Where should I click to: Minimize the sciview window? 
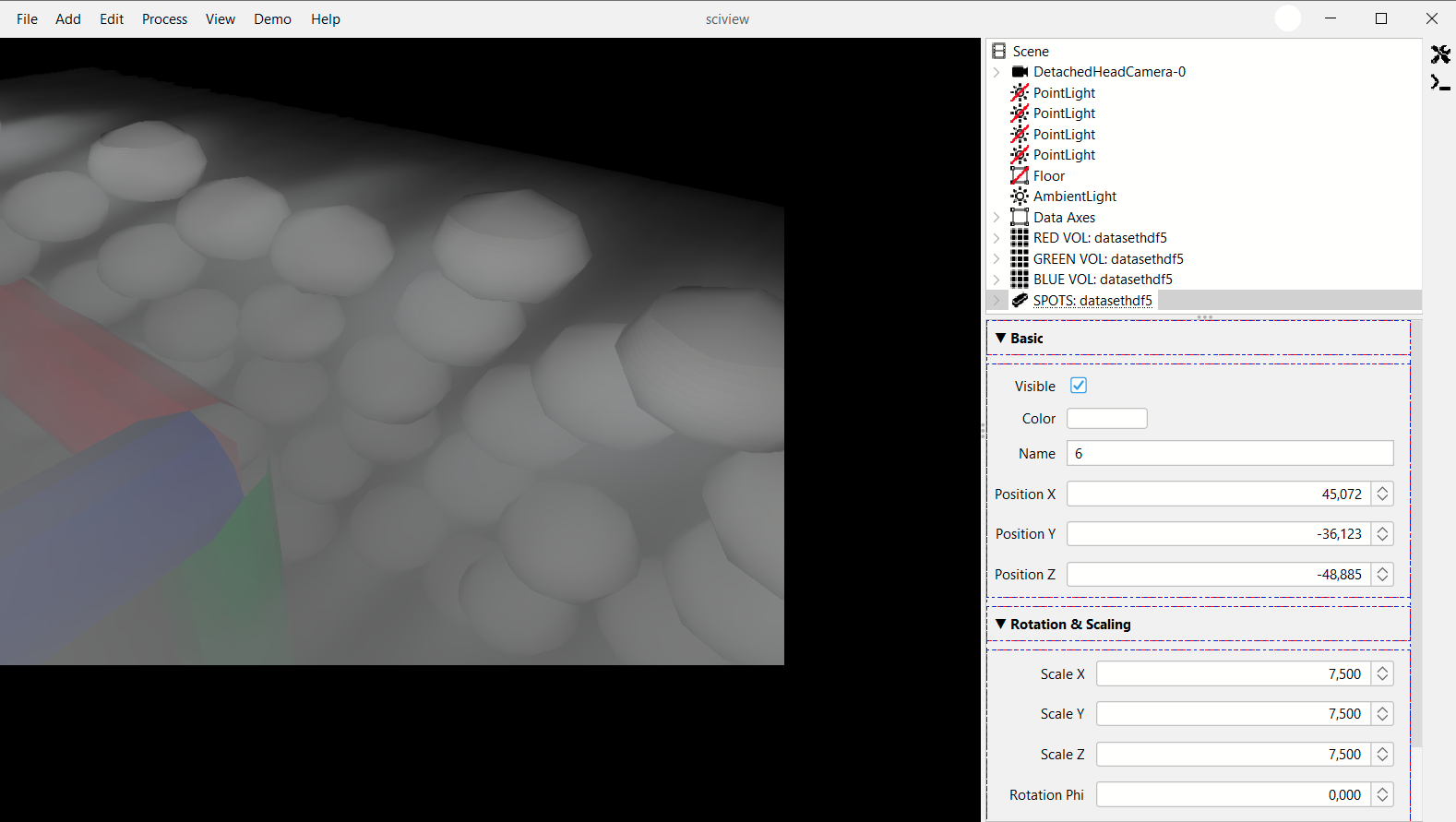pos(1331,18)
